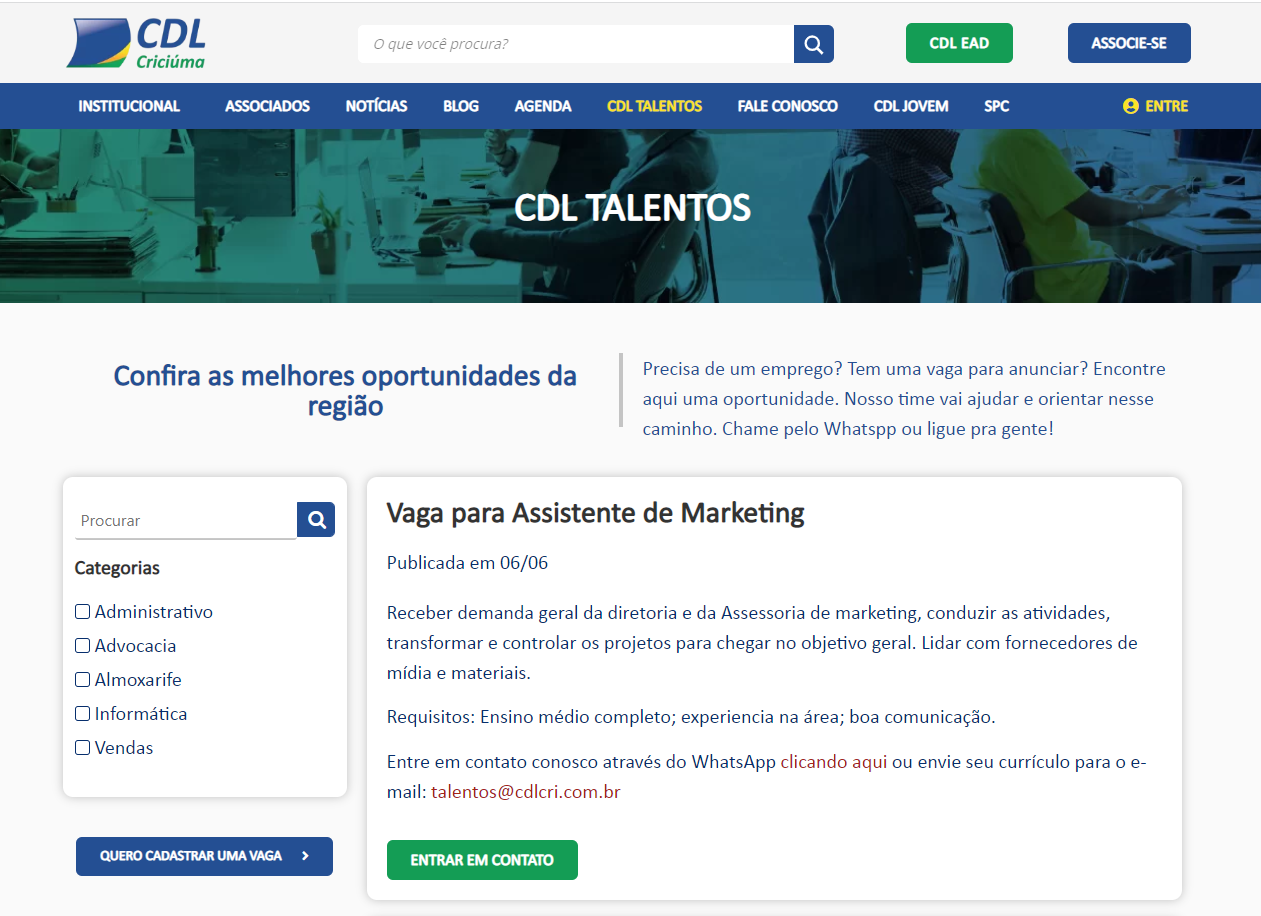Open the SPC menu item
The width and height of the screenshot is (1261, 916).
(997, 106)
